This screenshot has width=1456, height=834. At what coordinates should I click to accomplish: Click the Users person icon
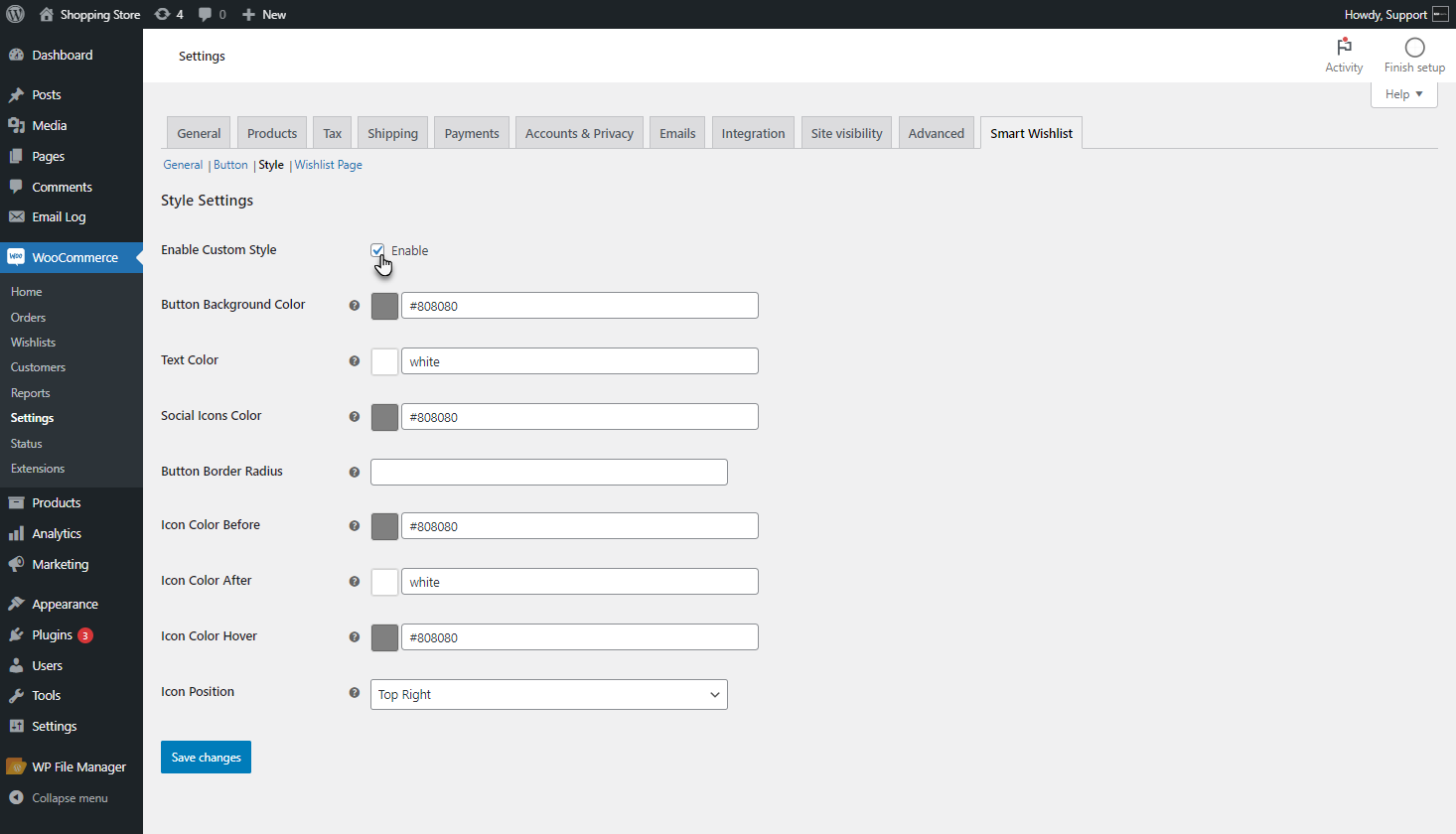tap(16, 665)
